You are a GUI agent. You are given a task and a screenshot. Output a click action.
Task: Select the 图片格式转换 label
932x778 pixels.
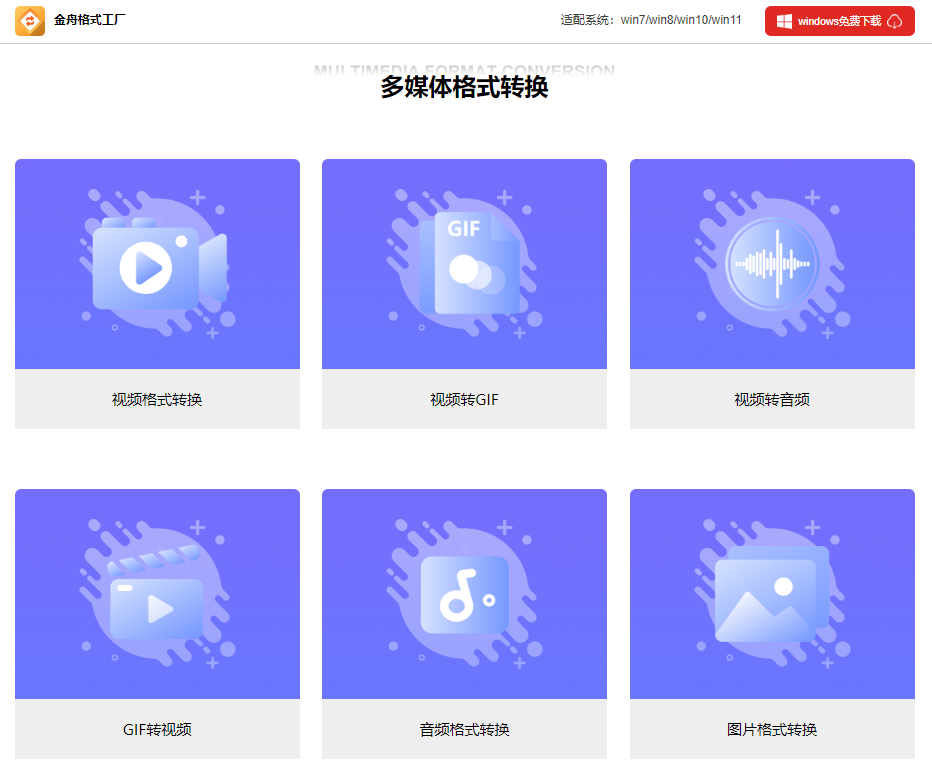tap(772, 729)
